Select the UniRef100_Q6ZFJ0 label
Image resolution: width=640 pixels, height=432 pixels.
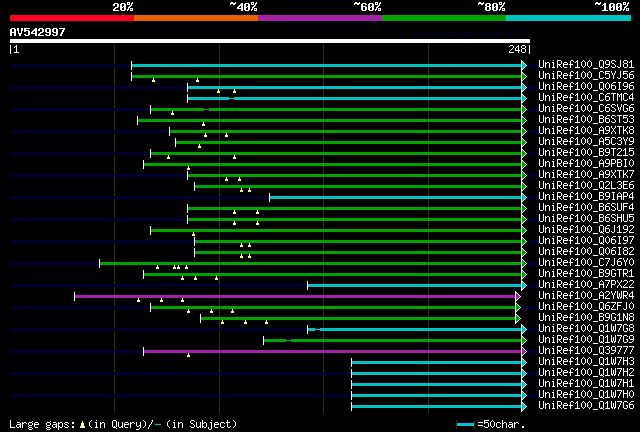pos(586,307)
